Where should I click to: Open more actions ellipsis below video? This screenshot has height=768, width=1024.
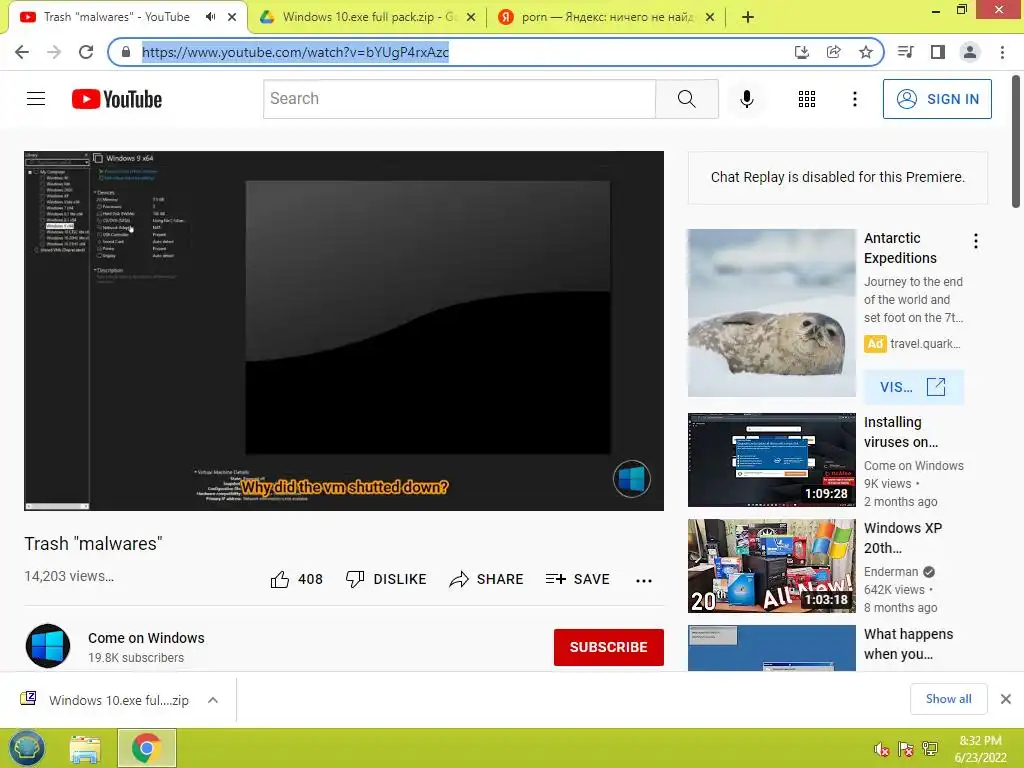click(x=643, y=581)
